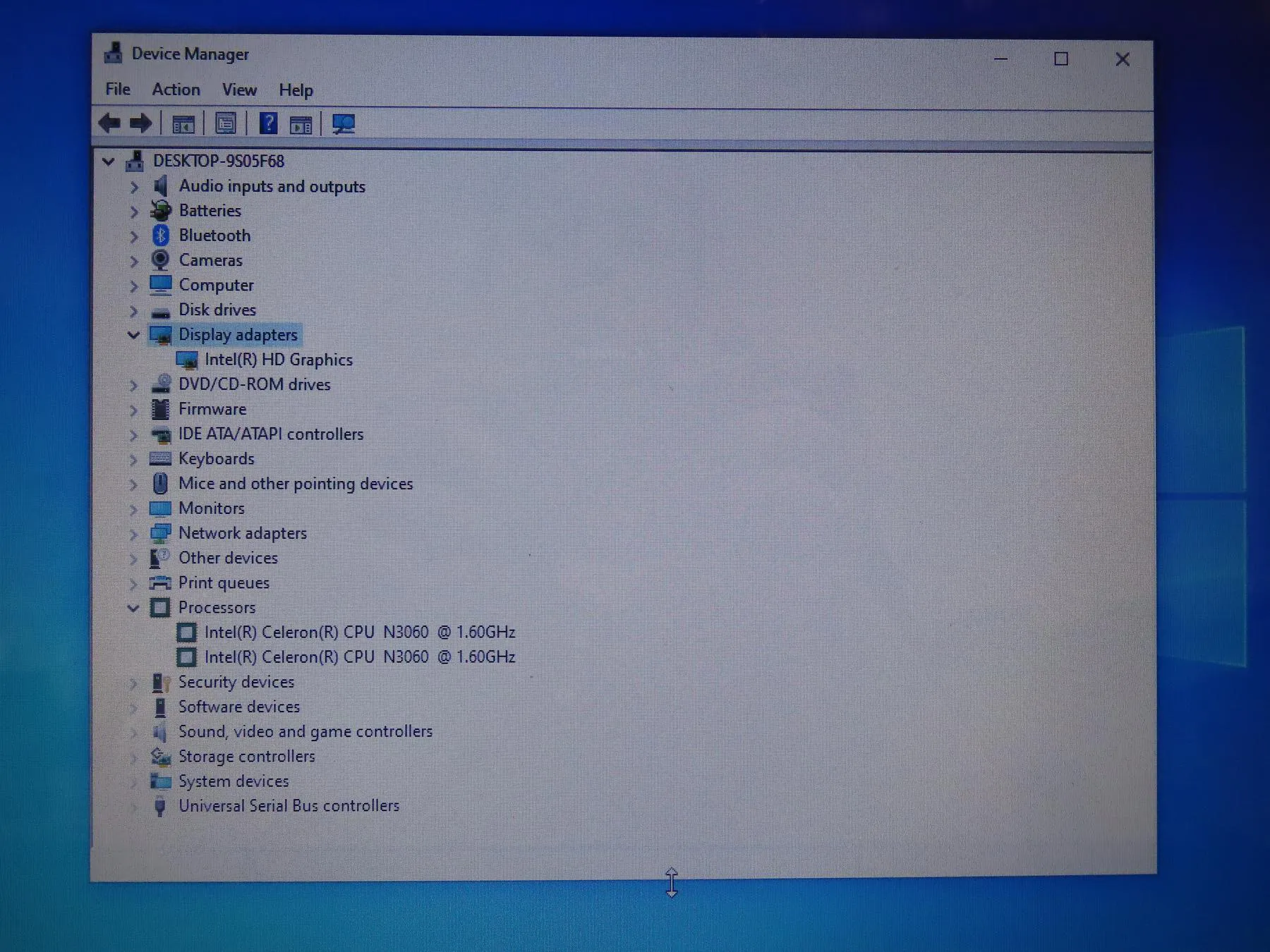Click the Mice and other pointing devices icon
The height and width of the screenshot is (952, 1270).
pyautogui.click(x=161, y=484)
